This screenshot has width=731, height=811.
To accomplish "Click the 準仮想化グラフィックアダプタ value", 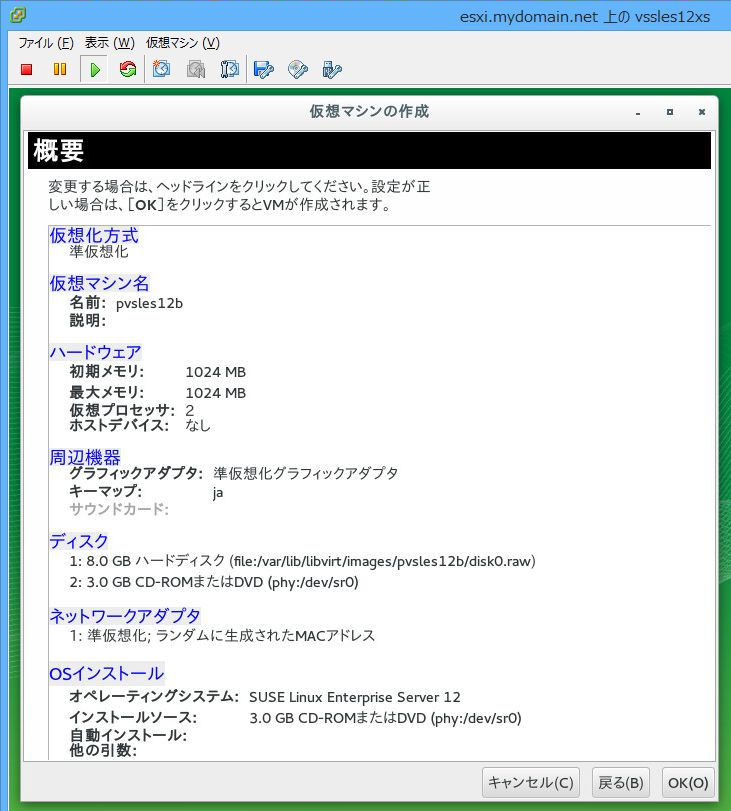I will pos(306,473).
